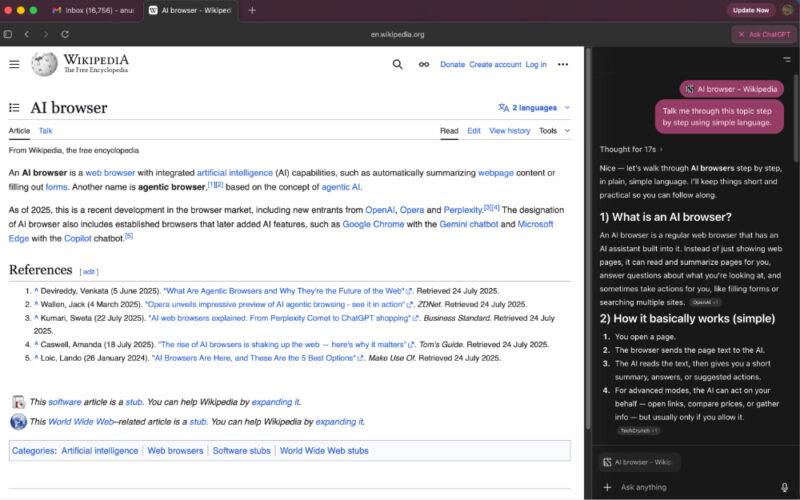Open the three-dots personal tools menu
The image size is (800, 500).
click(x=563, y=64)
